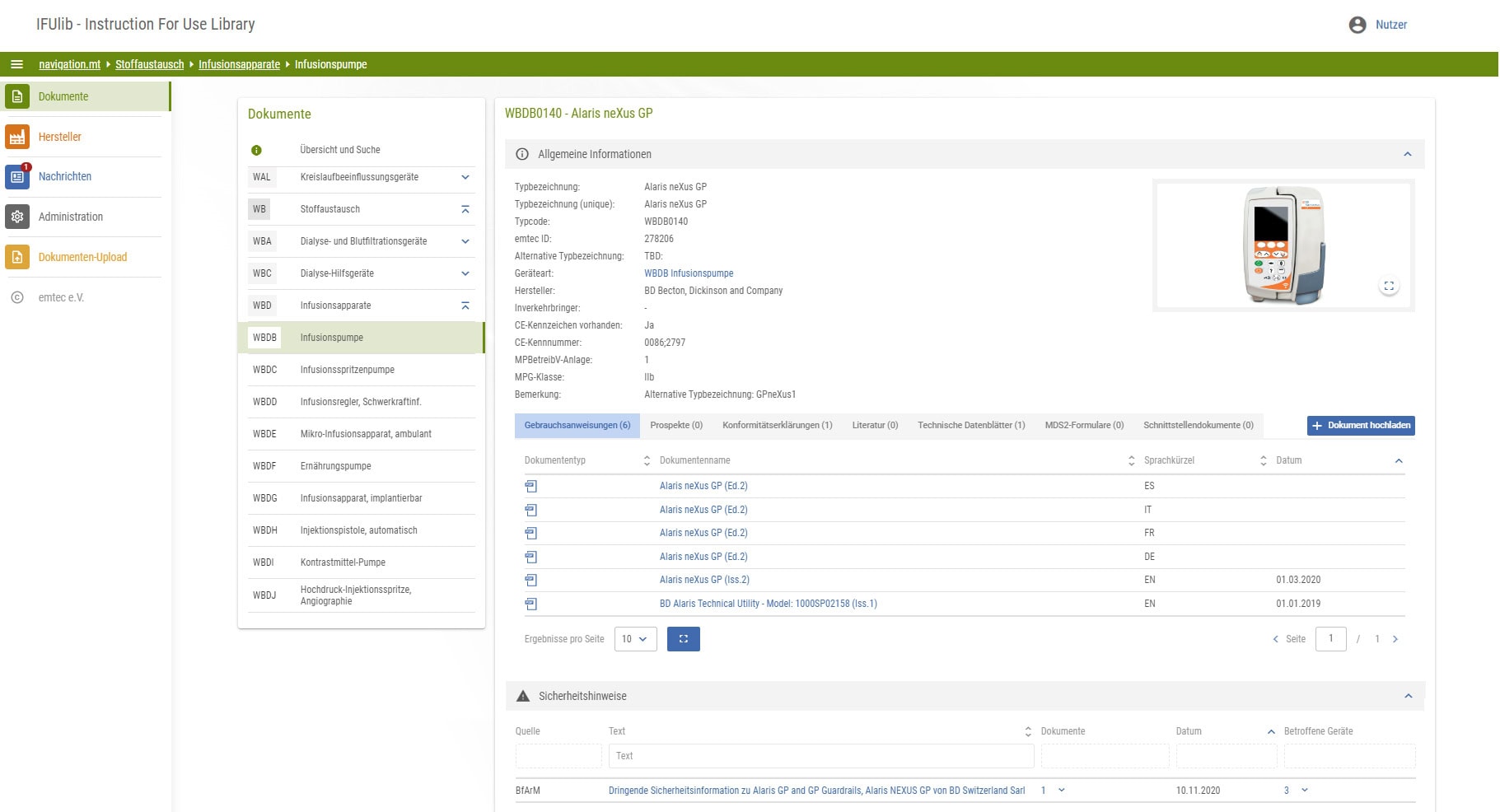
Task: Switch to the Konformitätserklärungen tab
Action: 777,426
